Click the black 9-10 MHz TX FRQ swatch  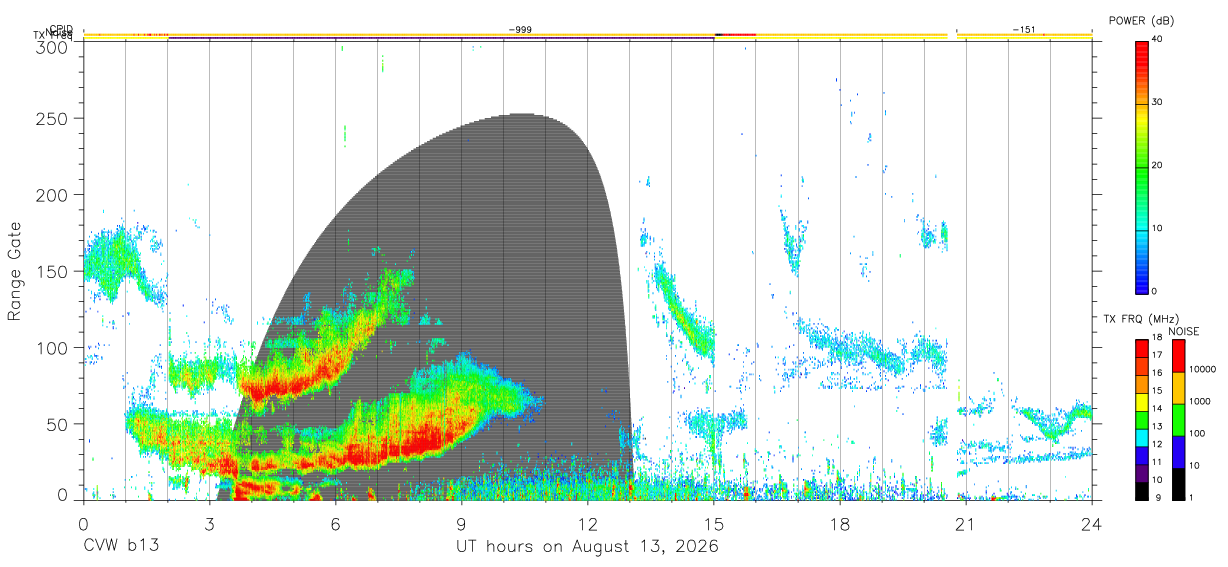pos(1141,491)
